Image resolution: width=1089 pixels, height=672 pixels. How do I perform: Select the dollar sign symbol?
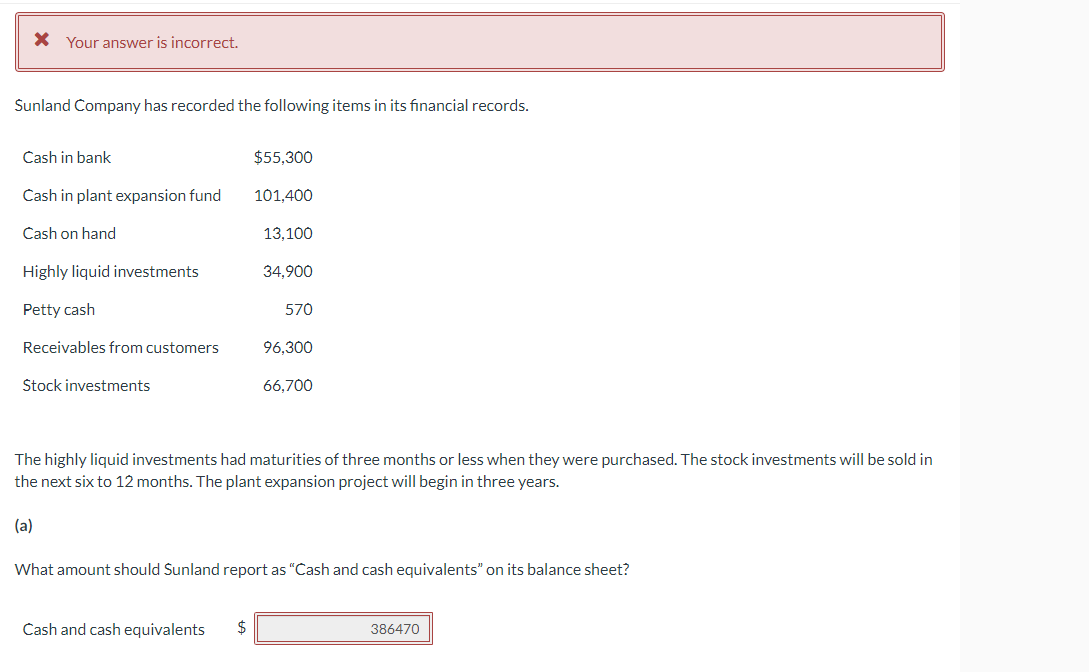coord(240,628)
